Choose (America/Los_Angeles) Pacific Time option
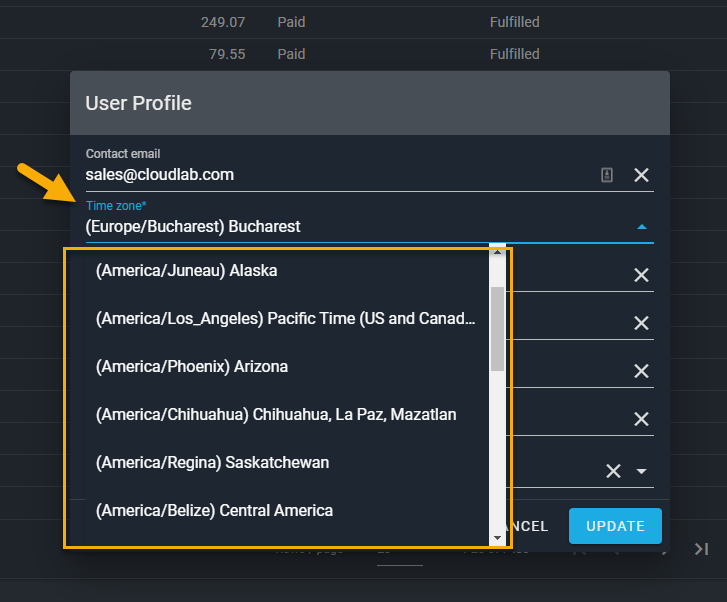 click(x=287, y=319)
